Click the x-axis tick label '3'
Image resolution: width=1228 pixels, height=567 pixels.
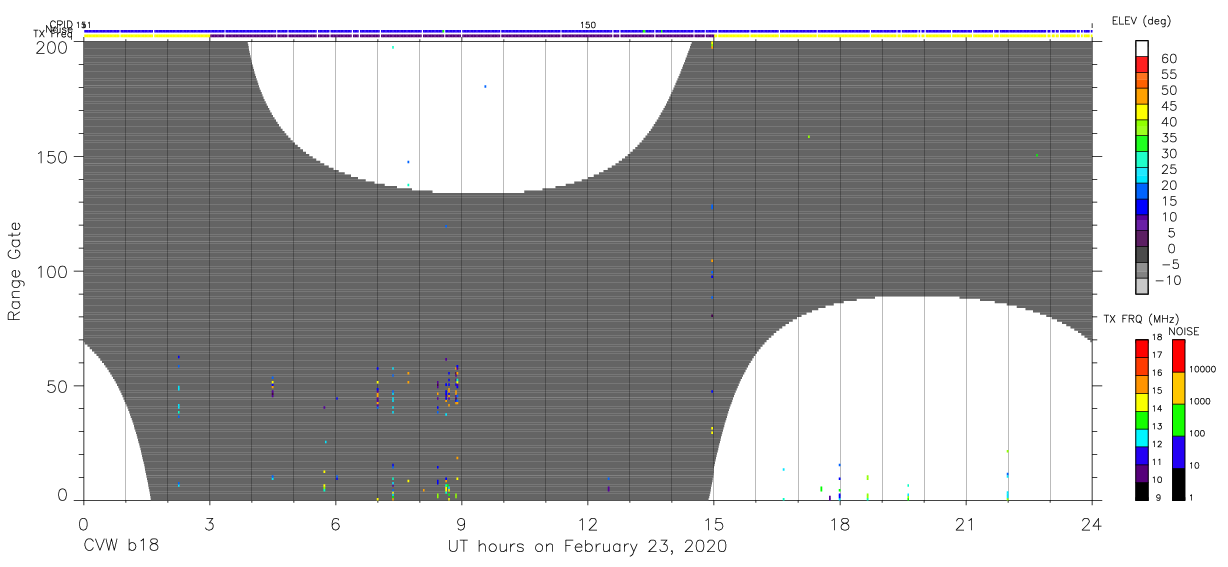coord(209,523)
